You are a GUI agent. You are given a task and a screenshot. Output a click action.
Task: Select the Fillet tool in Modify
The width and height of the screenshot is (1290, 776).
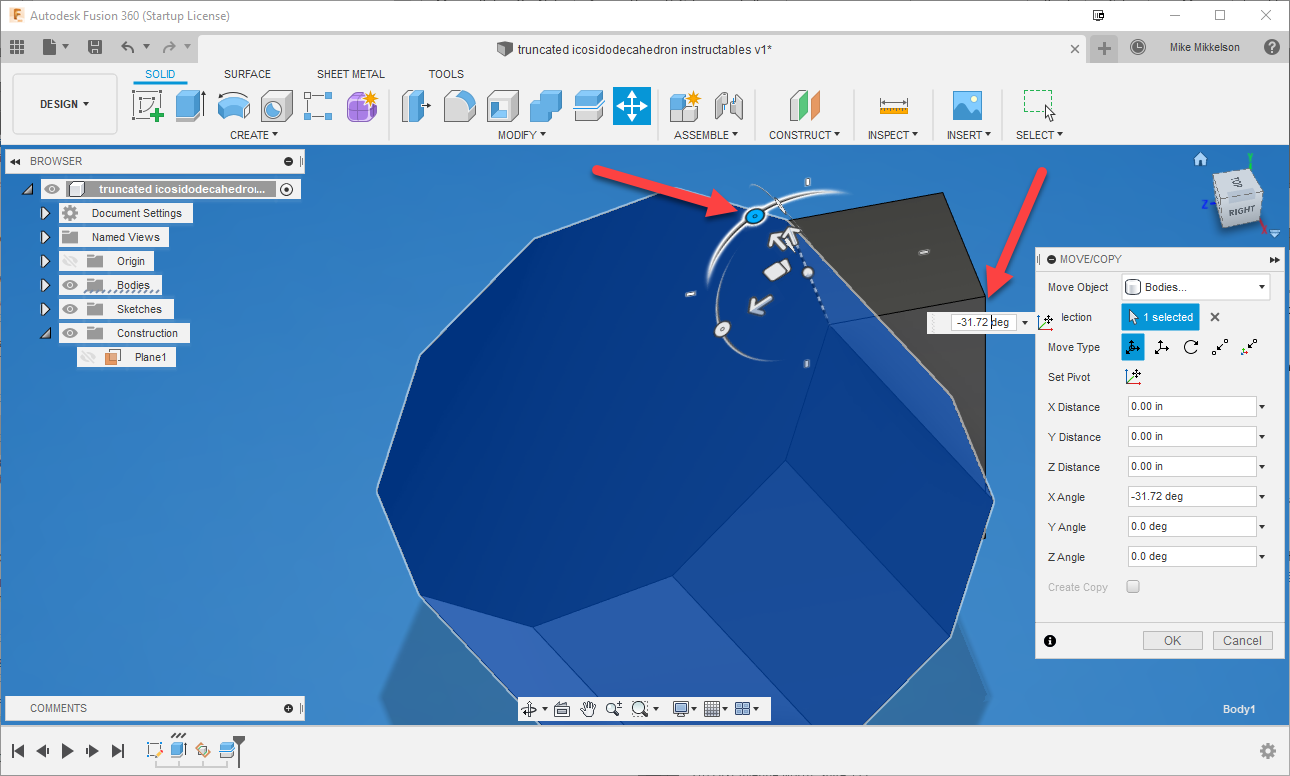(x=459, y=106)
